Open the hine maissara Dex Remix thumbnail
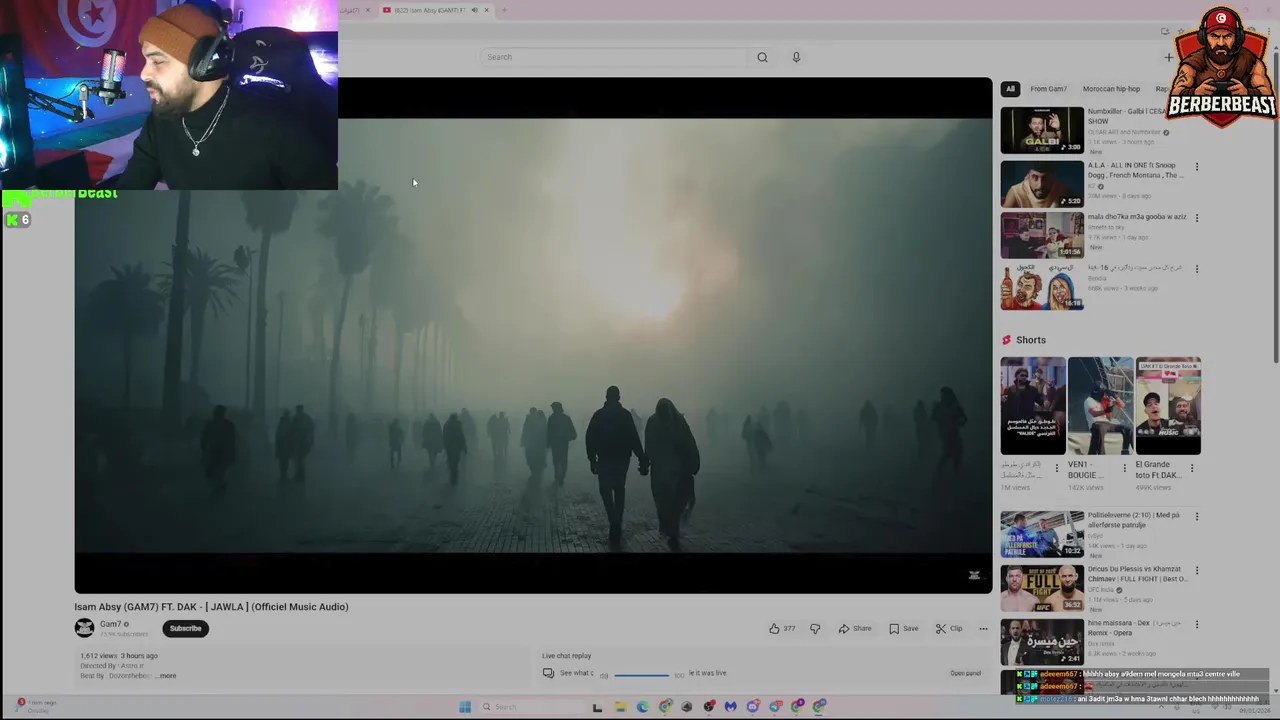 pyautogui.click(x=1042, y=642)
